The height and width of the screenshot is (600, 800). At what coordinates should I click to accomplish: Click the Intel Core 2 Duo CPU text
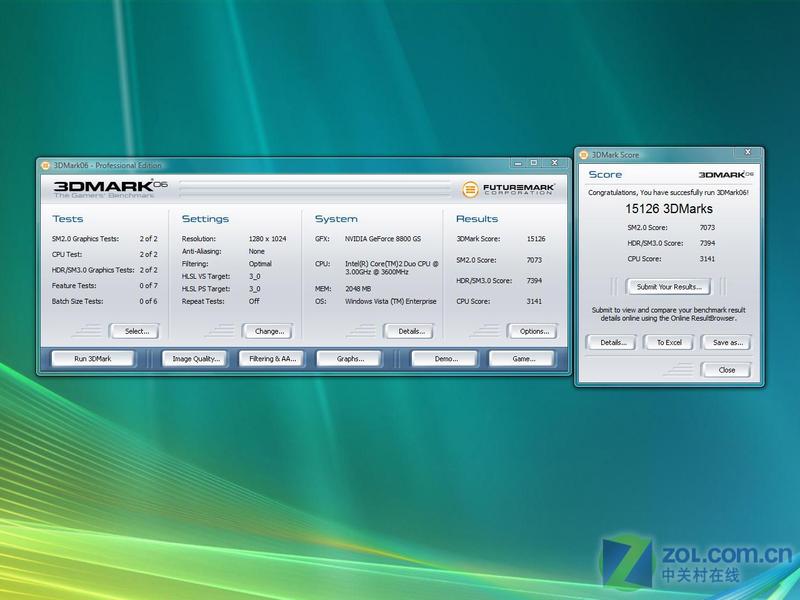392,268
